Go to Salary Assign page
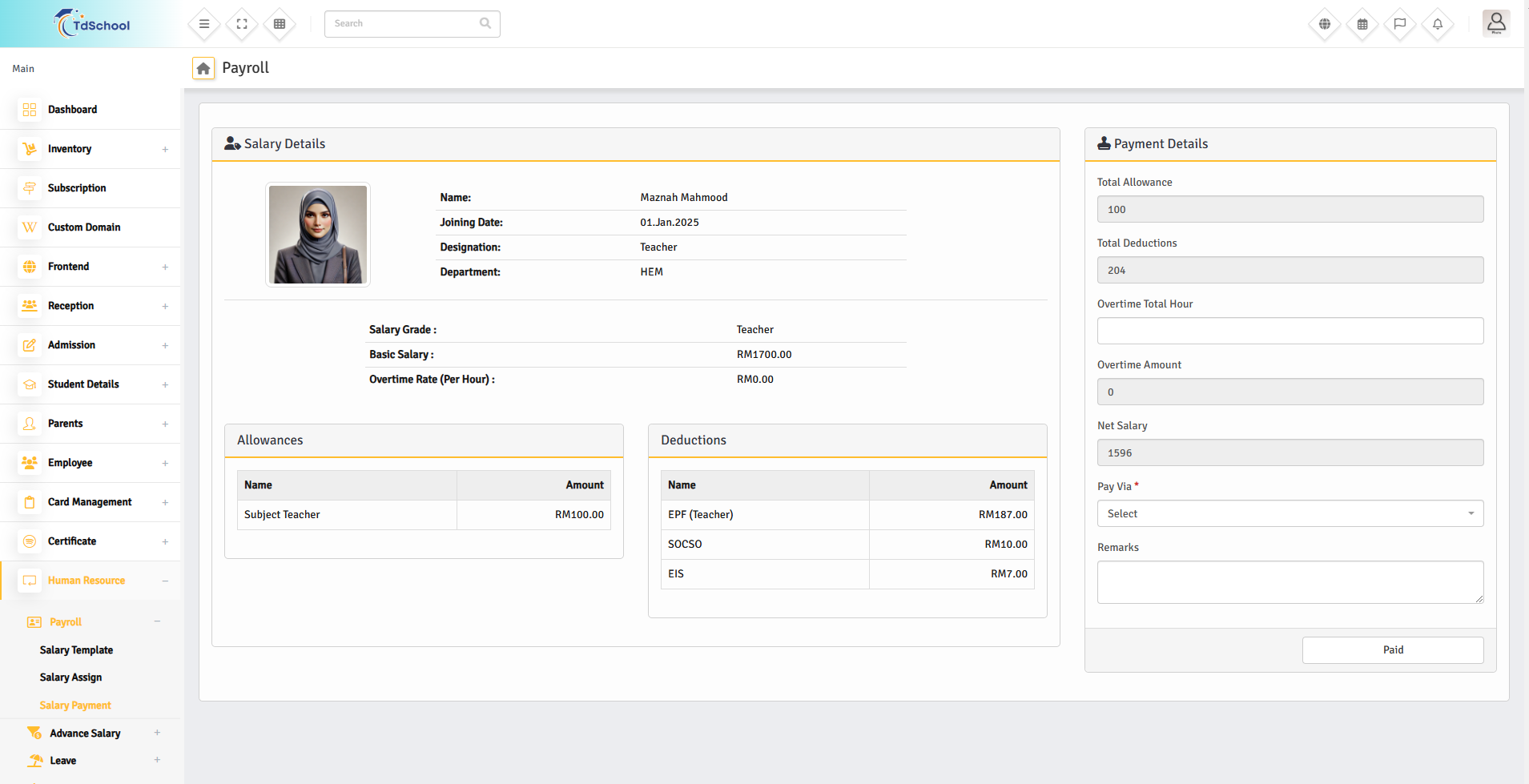The height and width of the screenshot is (784, 1529). pyautogui.click(x=70, y=677)
